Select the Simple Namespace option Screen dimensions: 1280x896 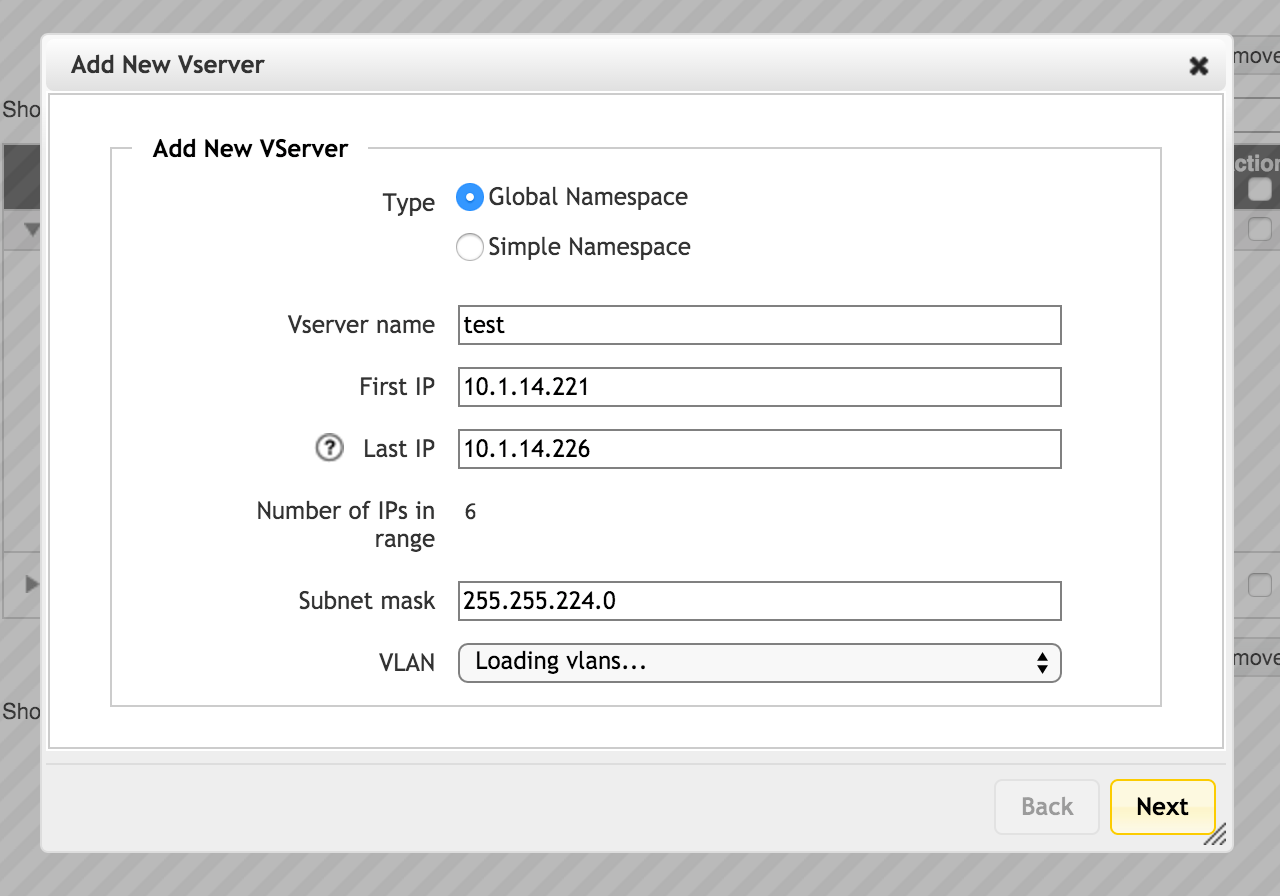click(x=469, y=246)
